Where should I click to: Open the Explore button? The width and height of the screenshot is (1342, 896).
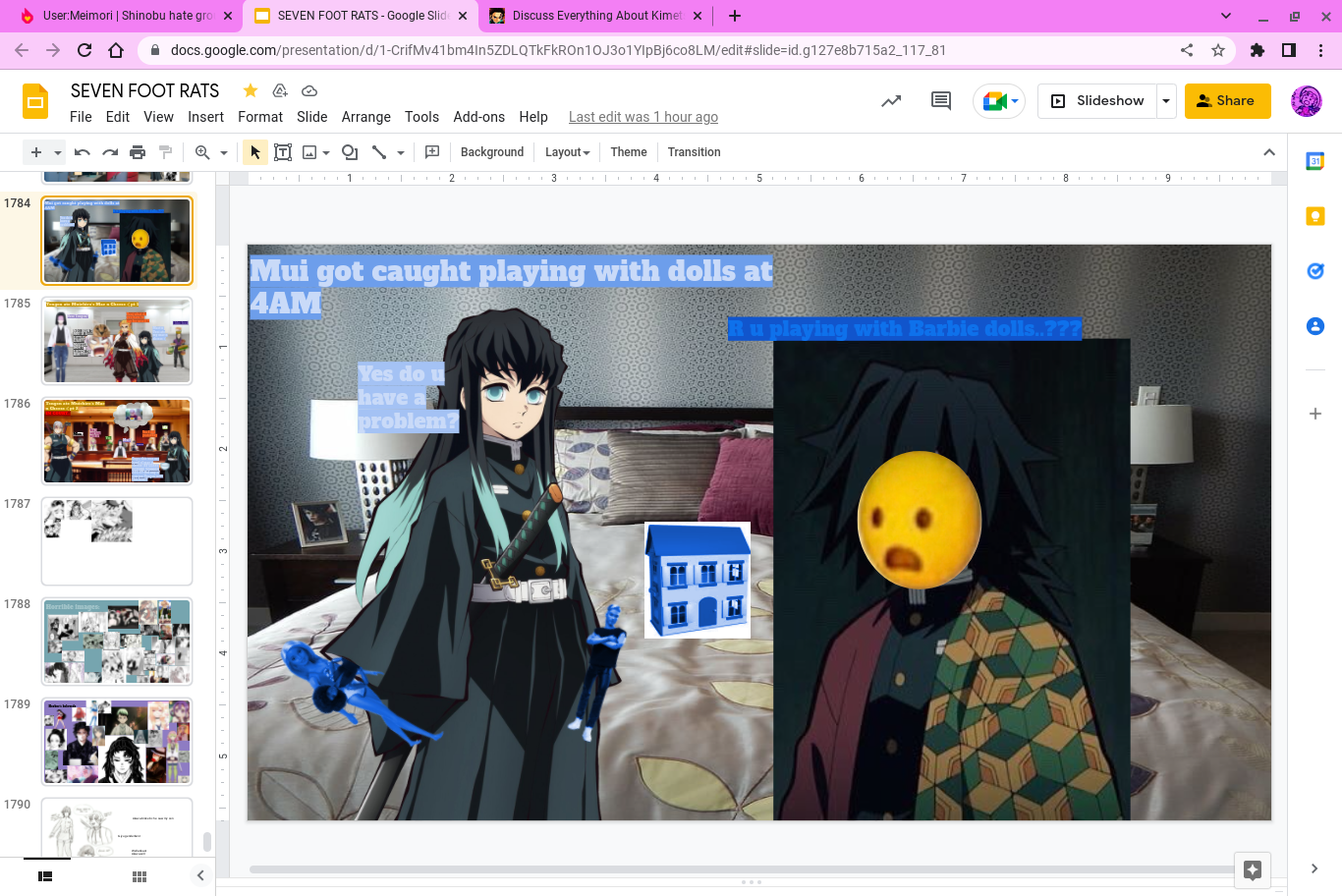[x=1253, y=869]
